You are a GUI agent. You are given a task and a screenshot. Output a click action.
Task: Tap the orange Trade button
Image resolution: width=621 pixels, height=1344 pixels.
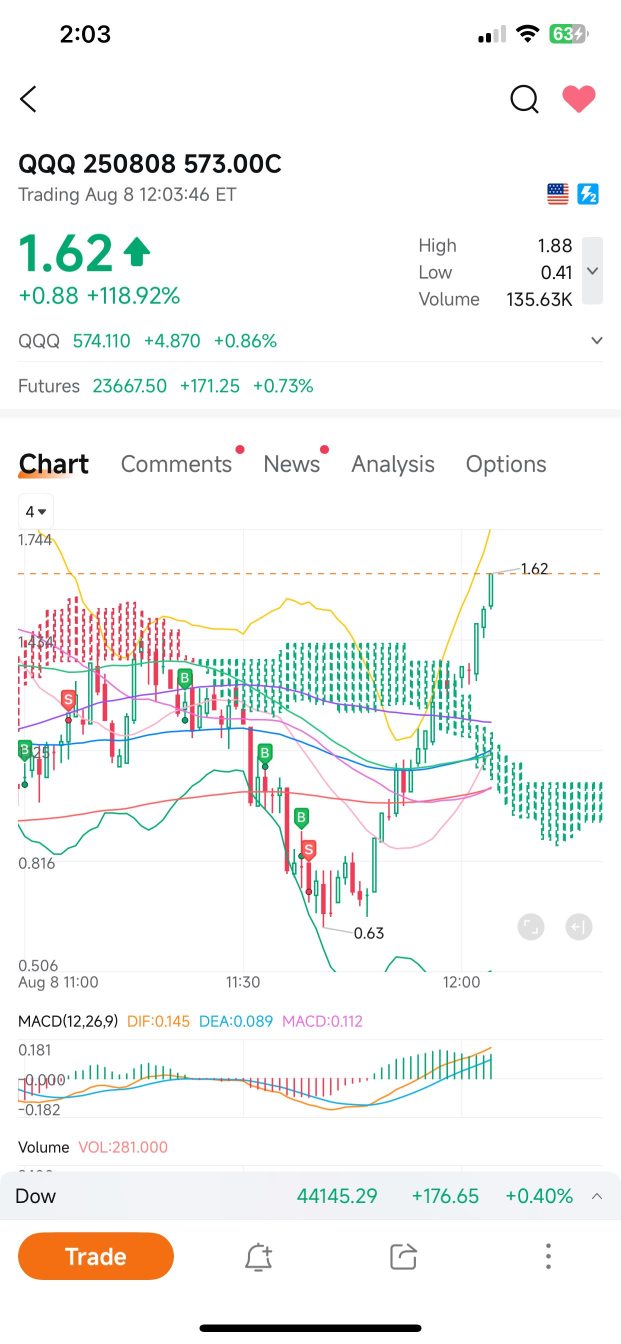[x=96, y=1256]
